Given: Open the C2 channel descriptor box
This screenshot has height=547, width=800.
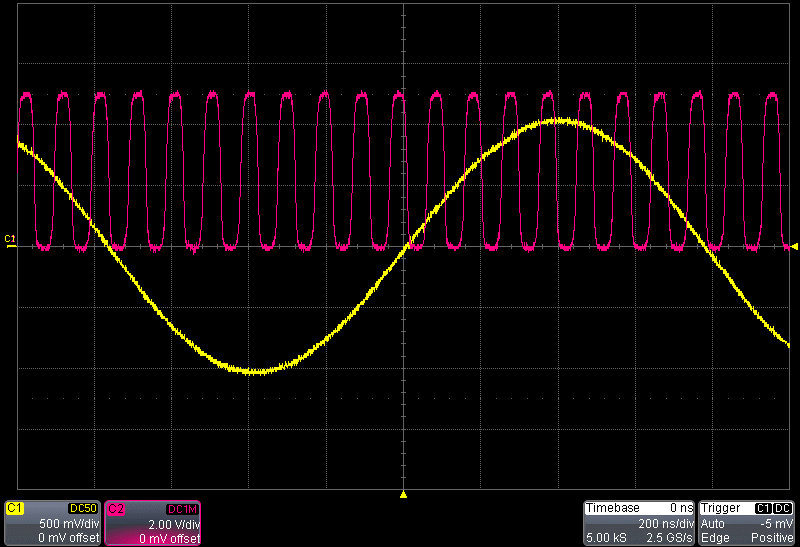Looking at the screenshot, I should coord(153,523).
